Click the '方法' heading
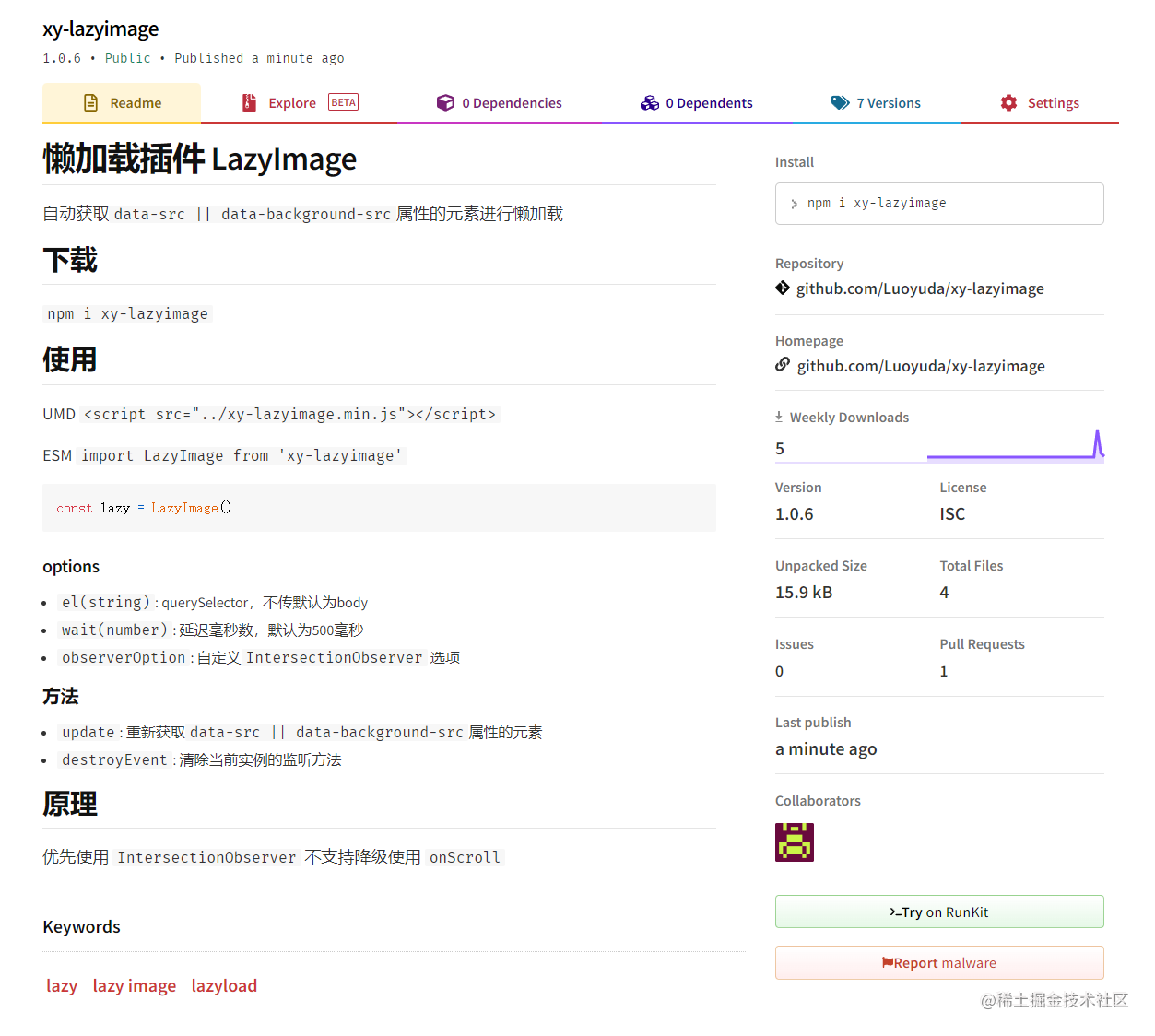Image resolution: width=1155 pixels, height=1036 pixels. click(61, 696)
